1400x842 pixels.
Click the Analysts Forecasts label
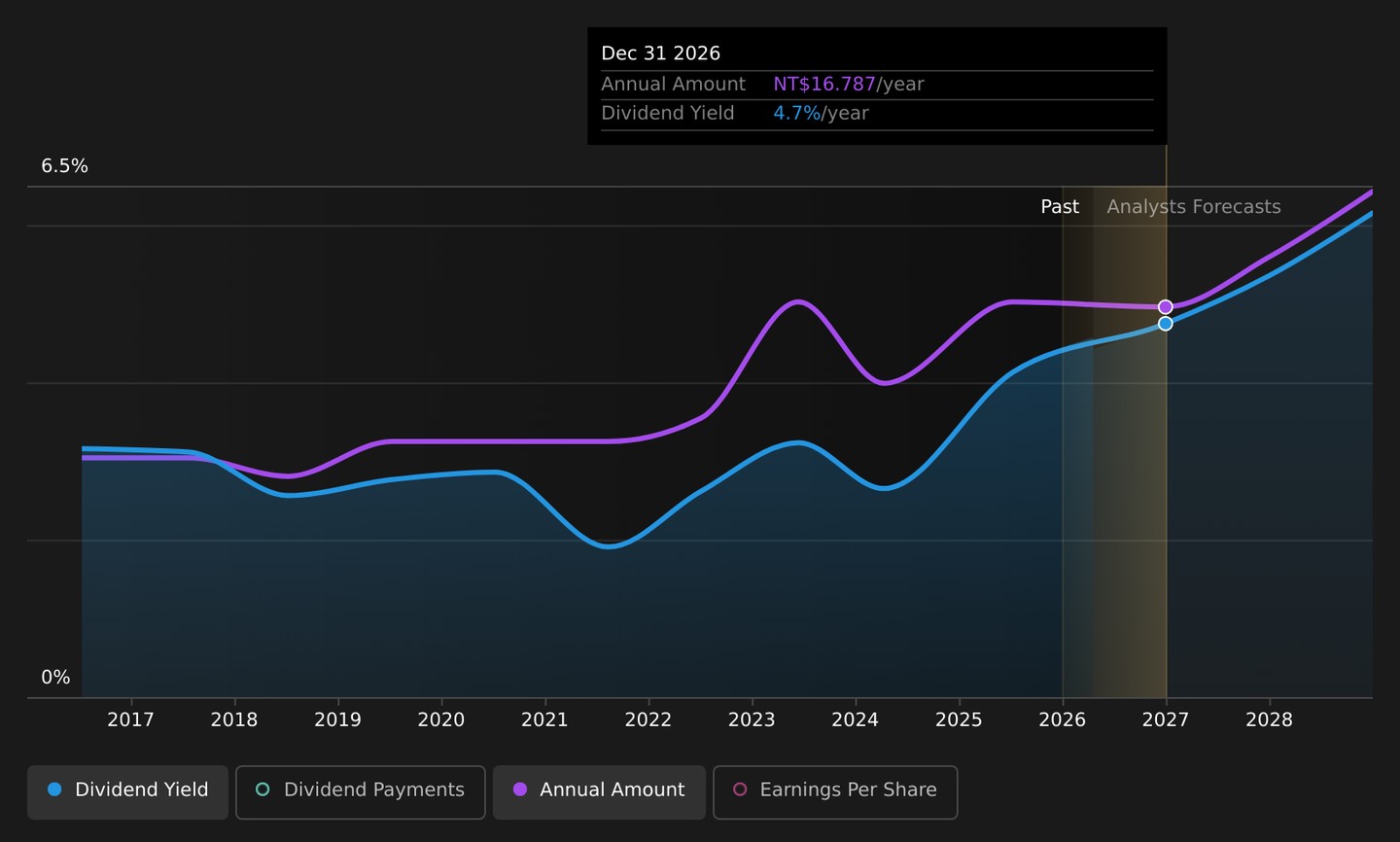1194,207
